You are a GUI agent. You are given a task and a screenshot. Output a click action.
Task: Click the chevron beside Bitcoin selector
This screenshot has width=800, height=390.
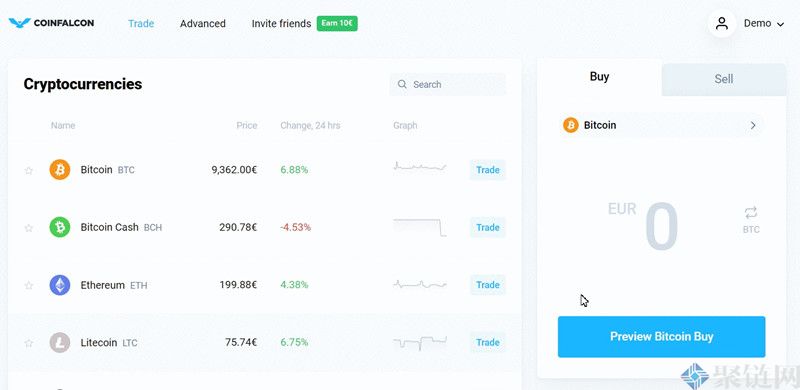[753, 125]
